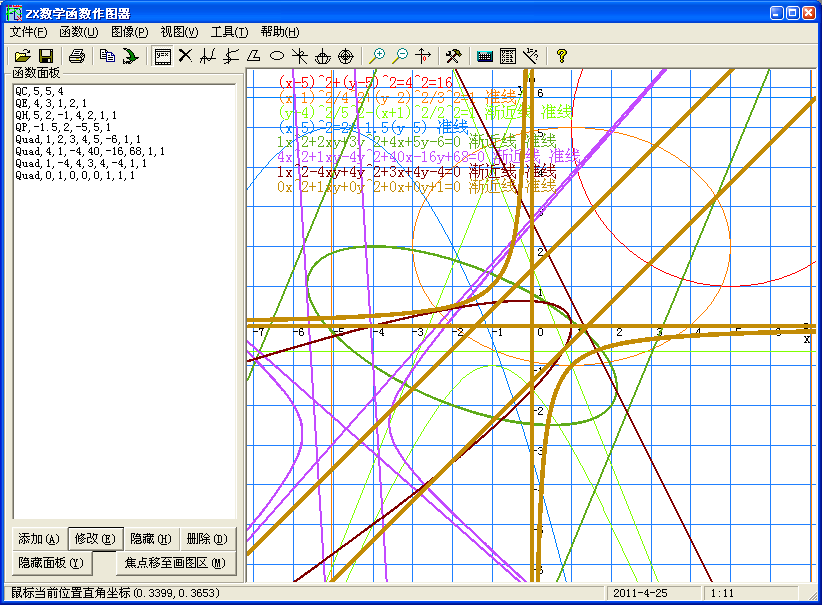Select list entry Quad,4,1,-4,40,-16,68,1,1

click(x=90, y=152)
